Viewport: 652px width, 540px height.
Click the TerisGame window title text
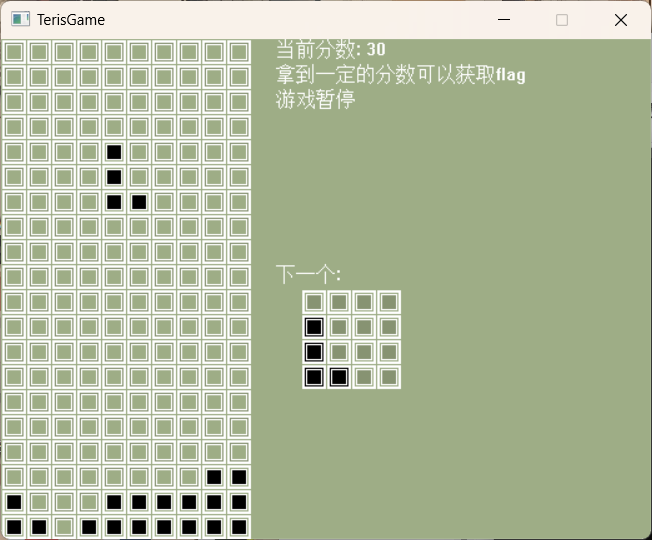[71, 20]
